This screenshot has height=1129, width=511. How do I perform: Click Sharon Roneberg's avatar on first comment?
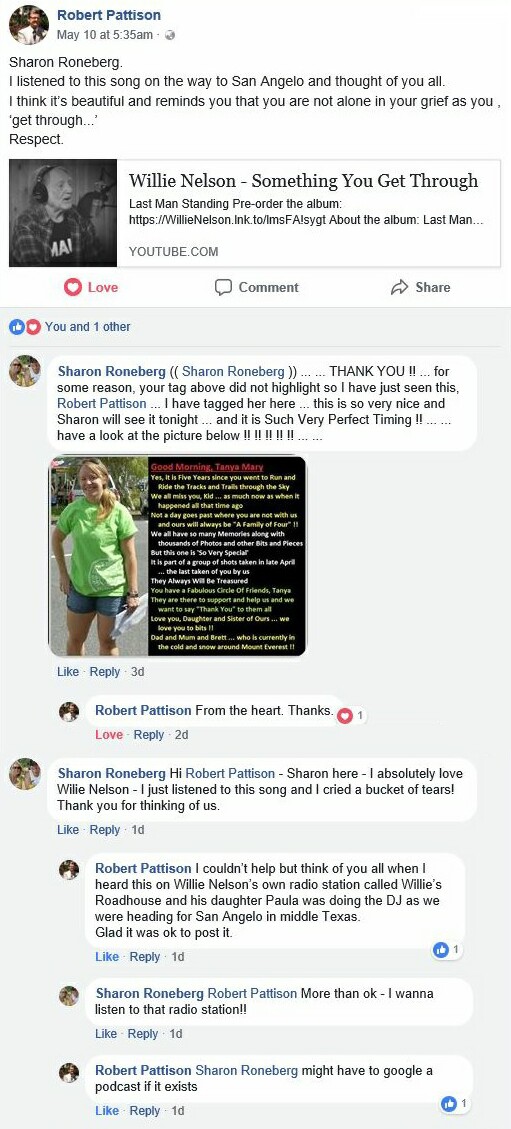point(24,372)
